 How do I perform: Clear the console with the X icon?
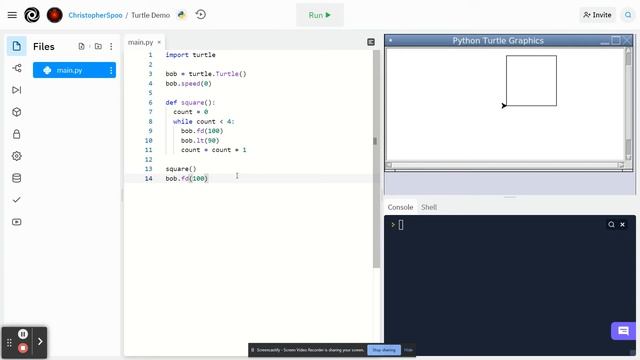[622, 224]
